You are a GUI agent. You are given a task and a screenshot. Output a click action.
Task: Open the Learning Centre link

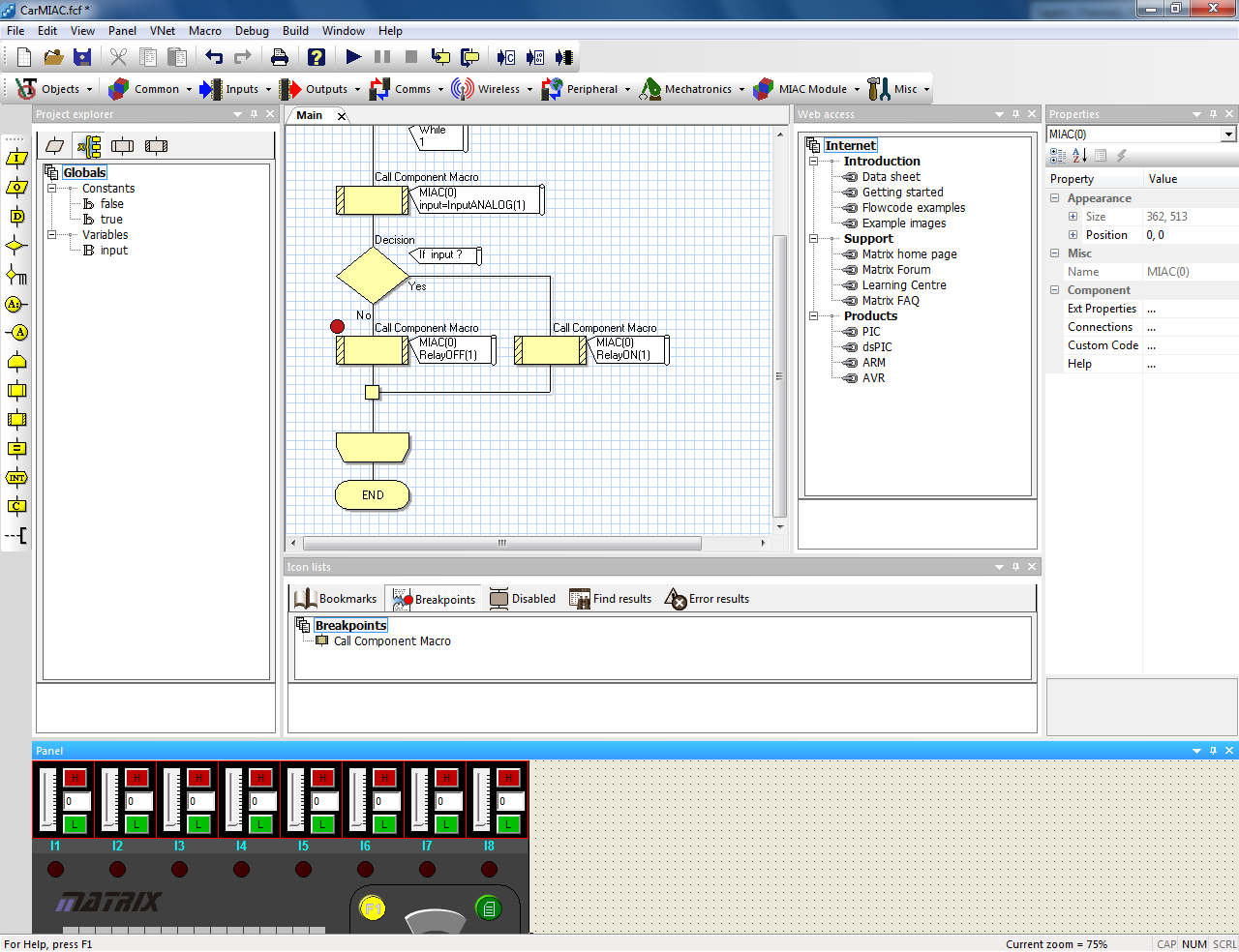pos(904,285)
